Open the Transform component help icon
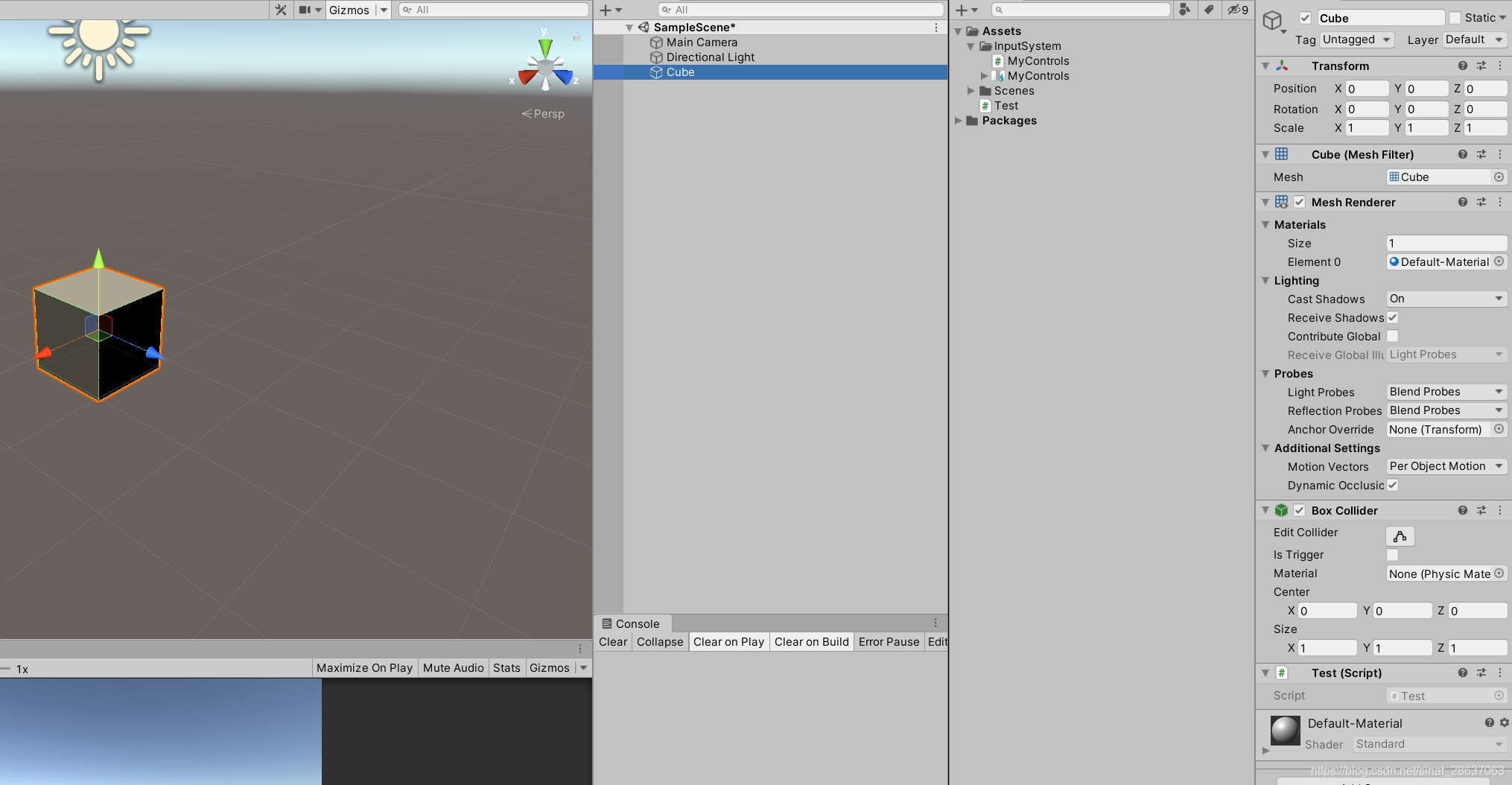The width and height of the screenshot is (1512, 785). pyautogui.click(x=1462, y=66)
